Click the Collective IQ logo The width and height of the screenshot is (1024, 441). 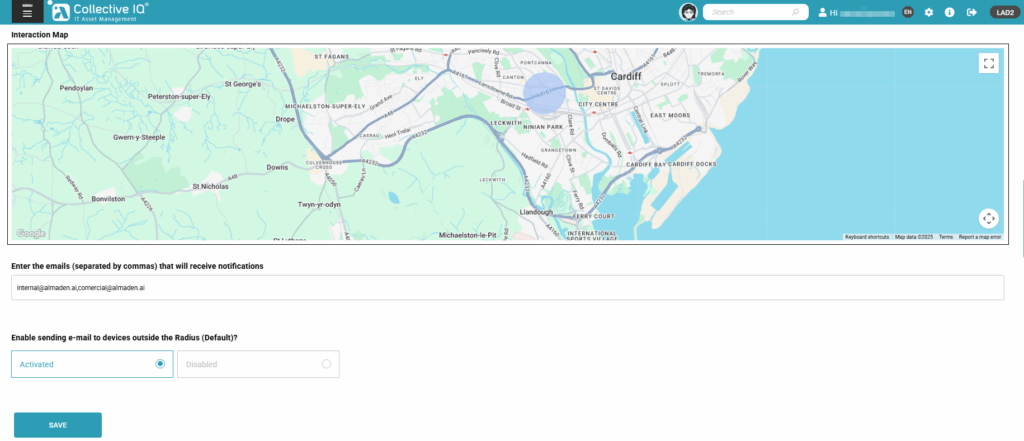pos(99,12)
